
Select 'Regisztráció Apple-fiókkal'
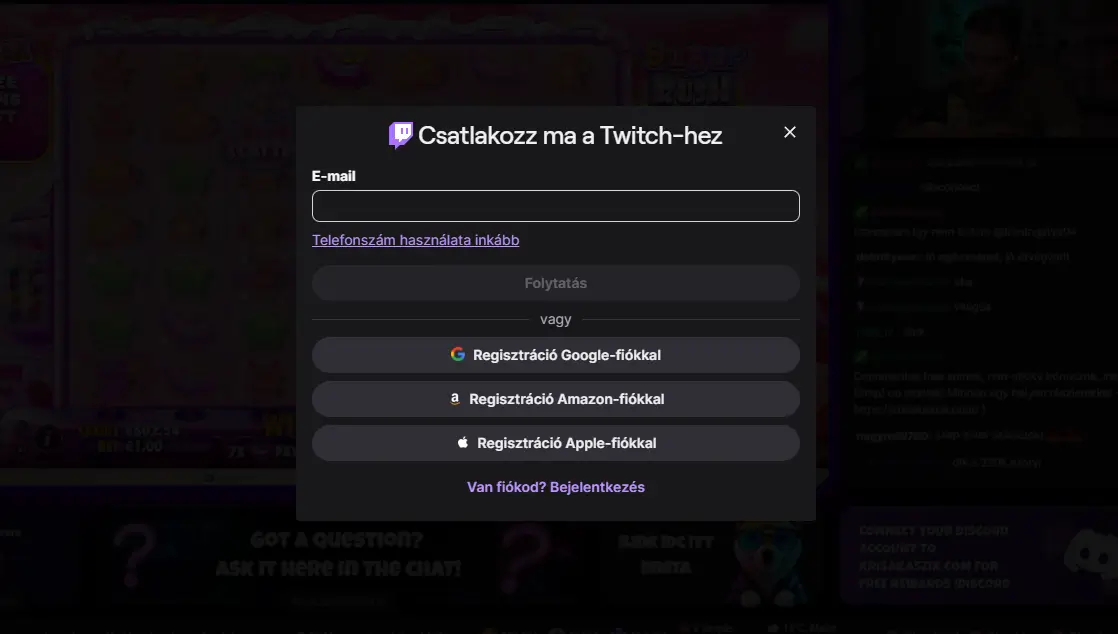point(556,442)
